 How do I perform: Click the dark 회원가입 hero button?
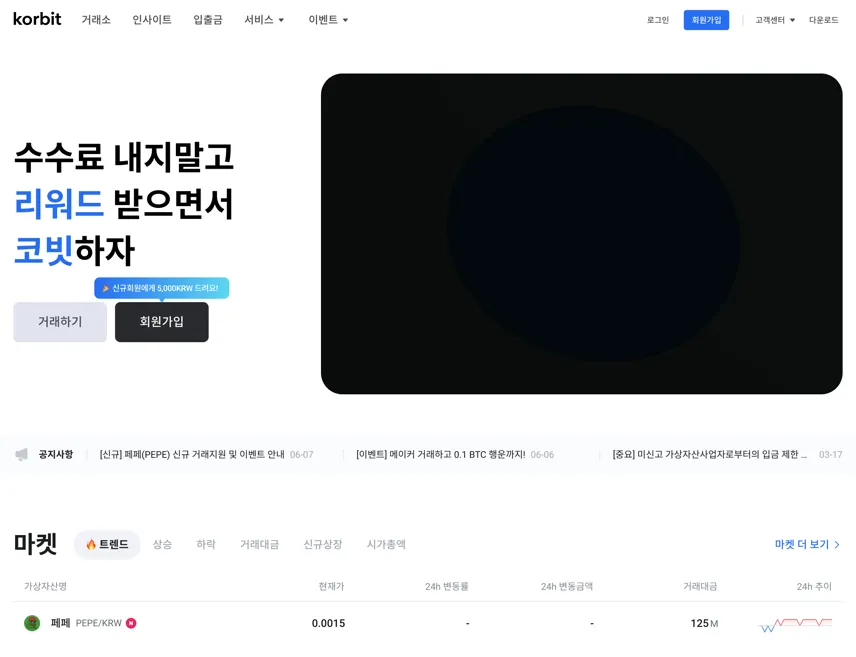pos(162,322)
